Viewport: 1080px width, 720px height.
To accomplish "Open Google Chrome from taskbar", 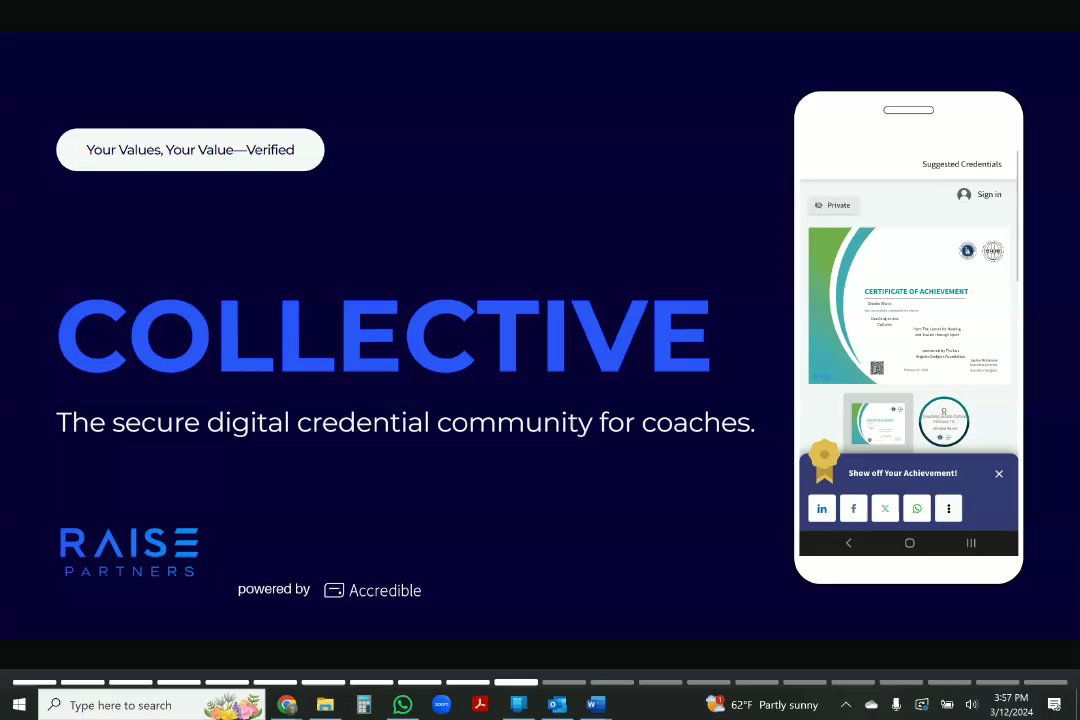I will 287,704.
